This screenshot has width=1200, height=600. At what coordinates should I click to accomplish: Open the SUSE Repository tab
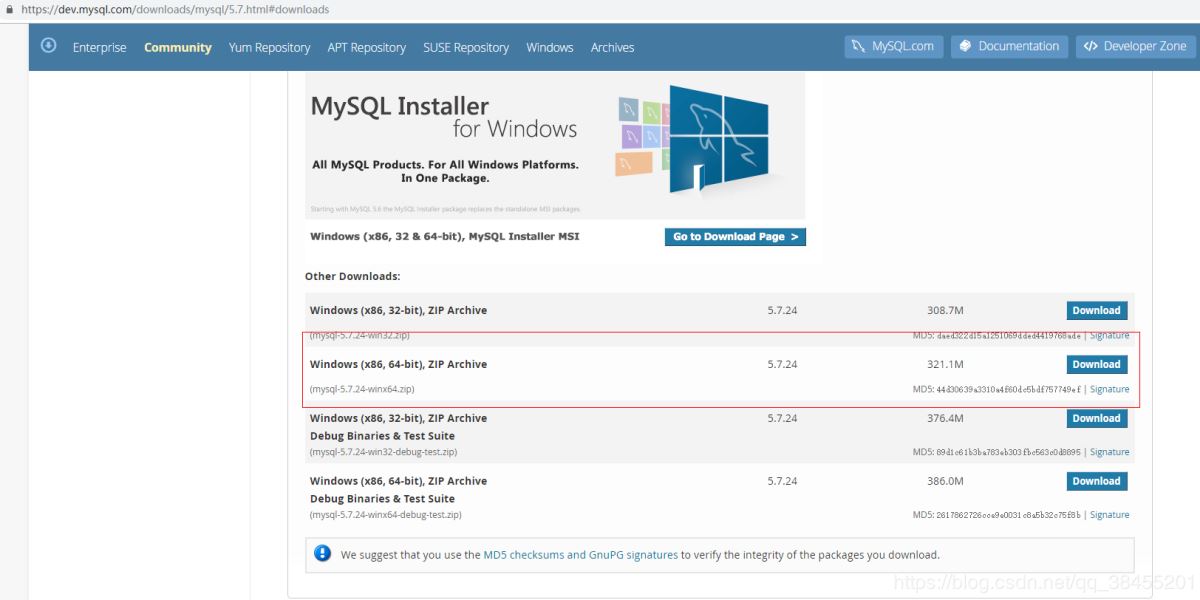click(466, 47)
